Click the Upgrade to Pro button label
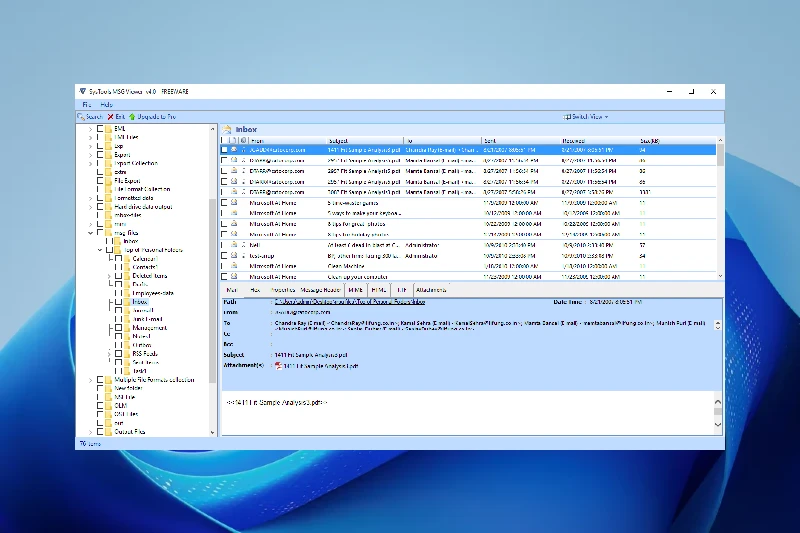Viewport: 800px width, 533px height. pos(157,117)
